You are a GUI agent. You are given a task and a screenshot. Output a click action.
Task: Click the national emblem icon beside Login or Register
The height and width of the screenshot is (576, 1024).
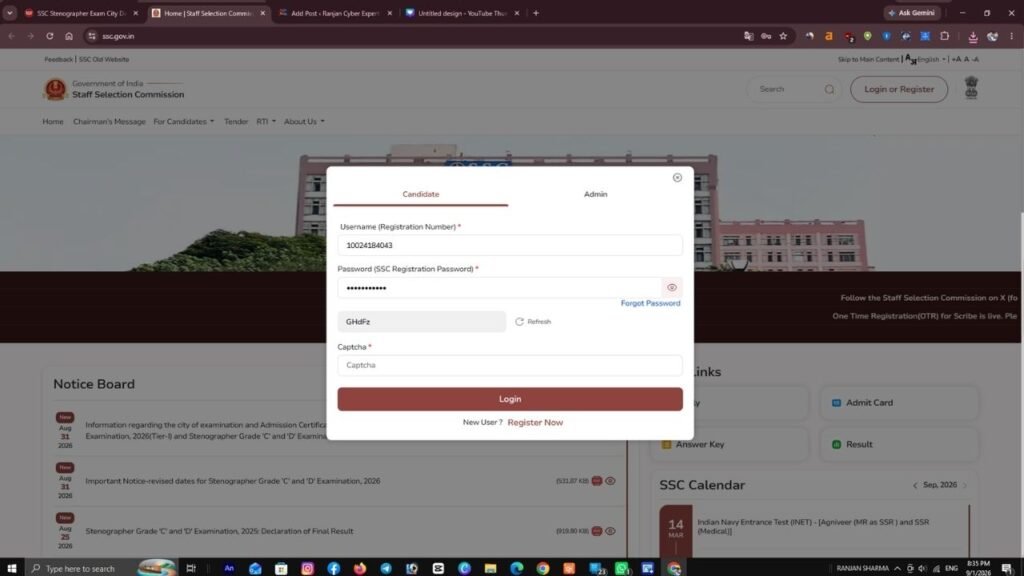971,88
